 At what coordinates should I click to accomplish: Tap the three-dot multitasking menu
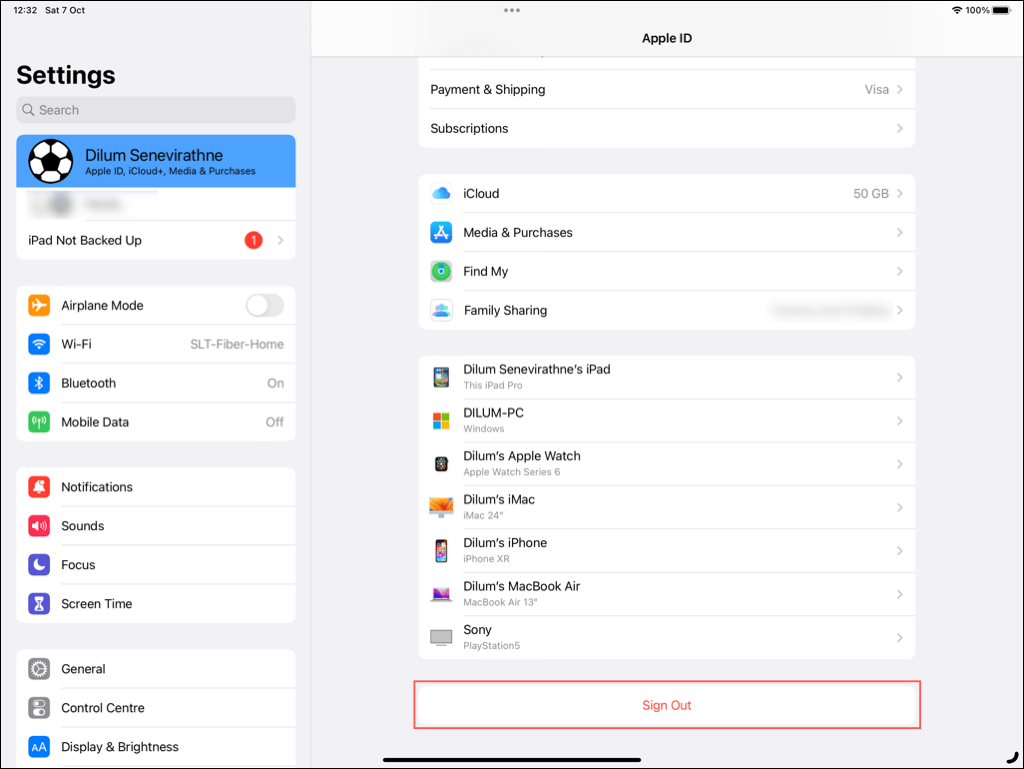pyautogui.click(x=512, y=10)
